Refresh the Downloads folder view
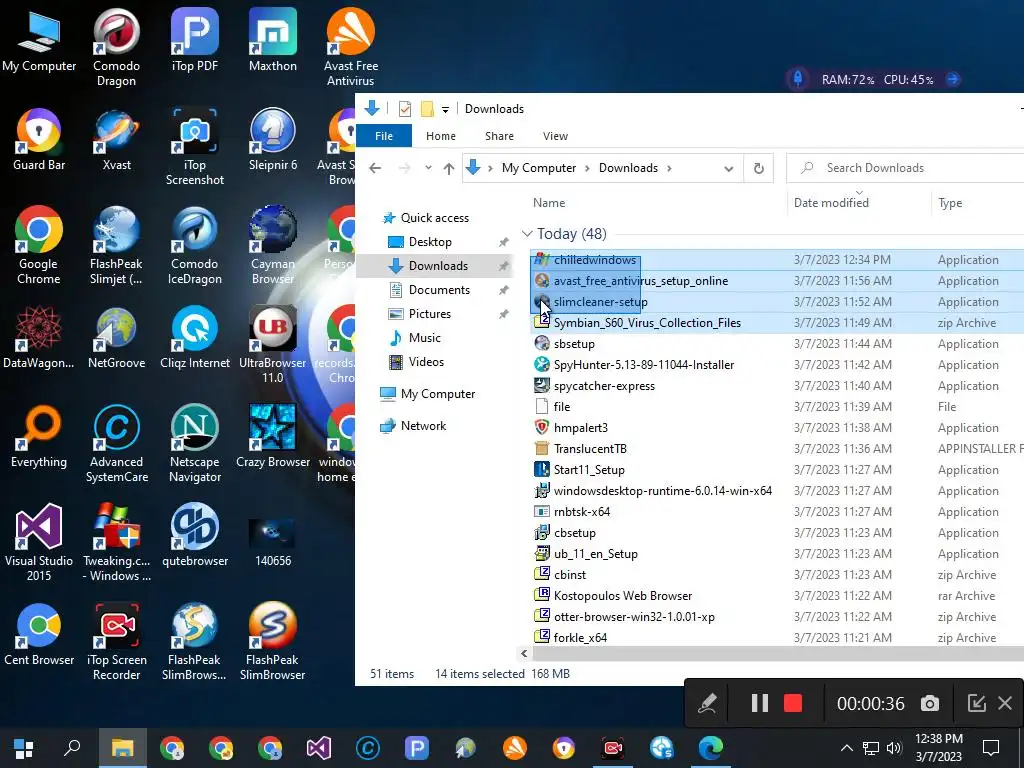The width and height of the screenshot is (1024, 768). click(x=758, y=168)
